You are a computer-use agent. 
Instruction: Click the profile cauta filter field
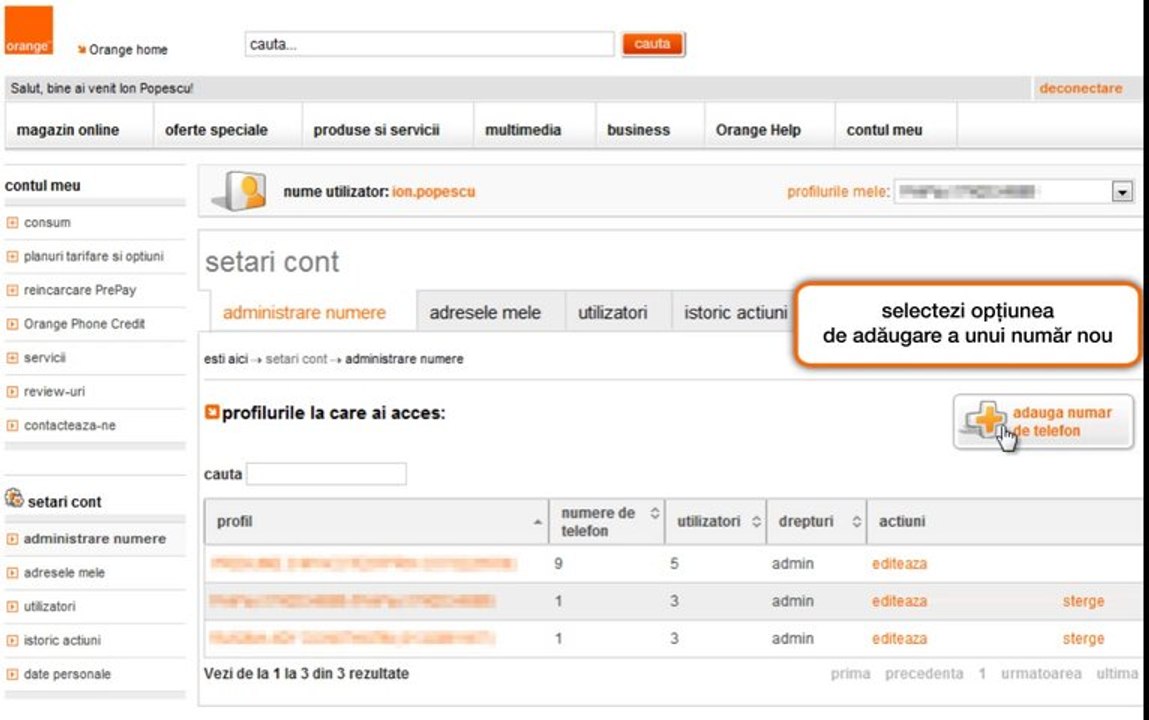(326, 474)
